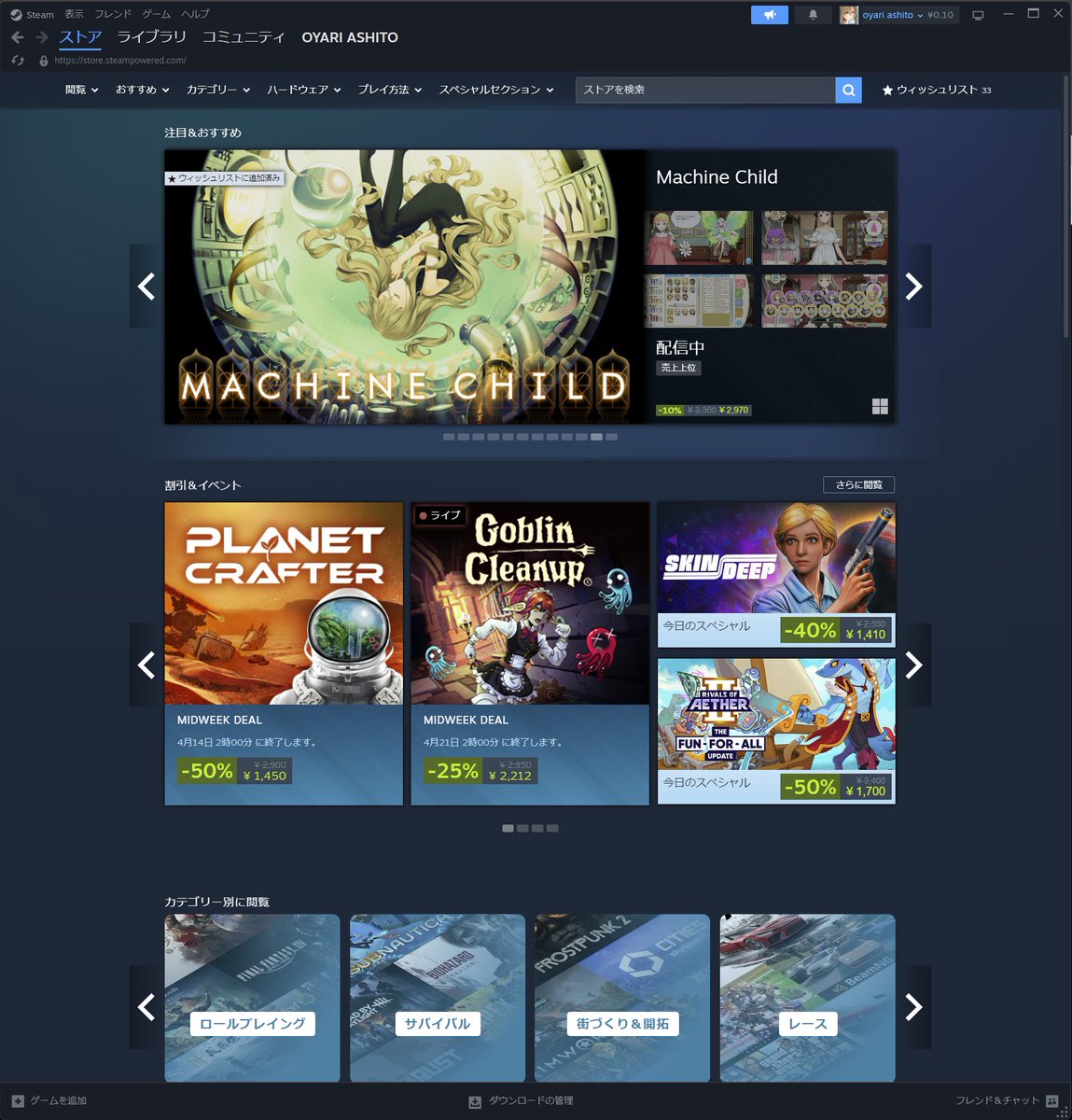Open the 街づくり&開拓 category card
Viewport: 1072px width, 1120px height.
click(622, 998)
